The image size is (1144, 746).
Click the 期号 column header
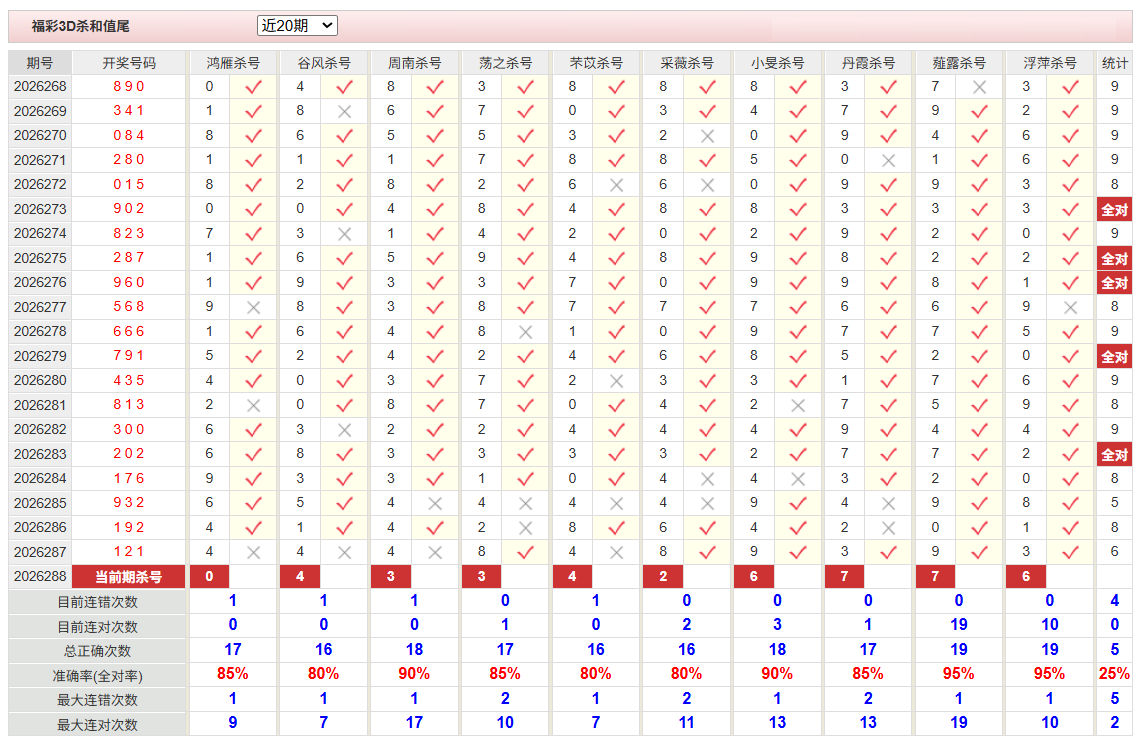(x=39, y=63)
